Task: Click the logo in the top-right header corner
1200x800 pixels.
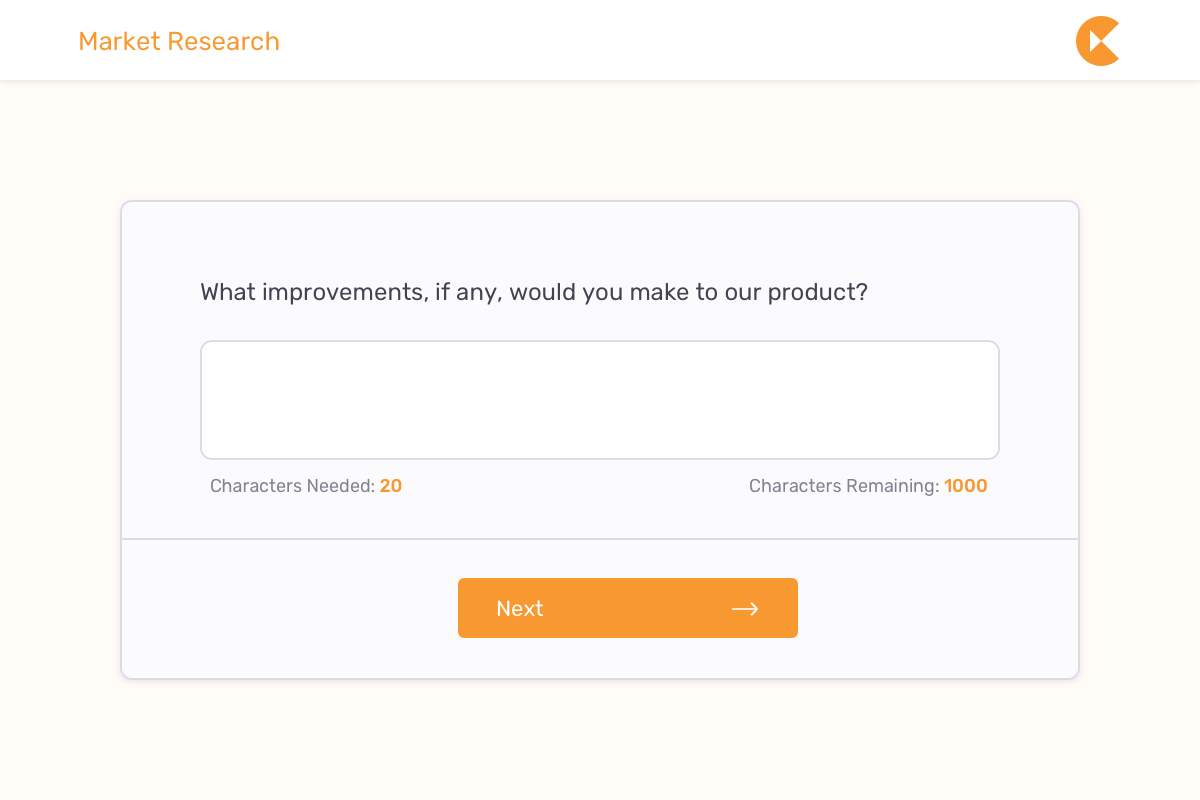Action: pos(1097,40)
